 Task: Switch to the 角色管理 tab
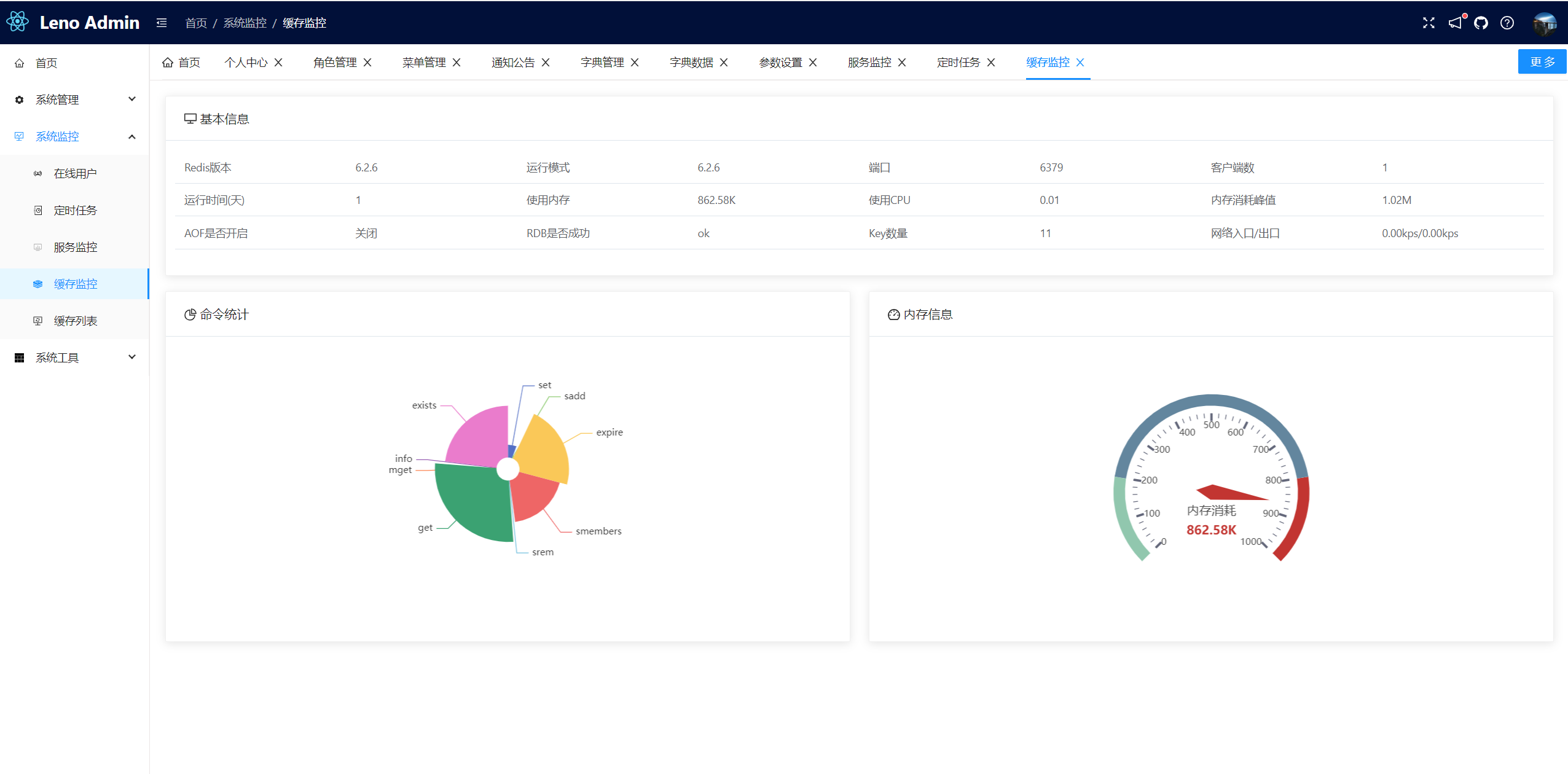coord(335,63)
